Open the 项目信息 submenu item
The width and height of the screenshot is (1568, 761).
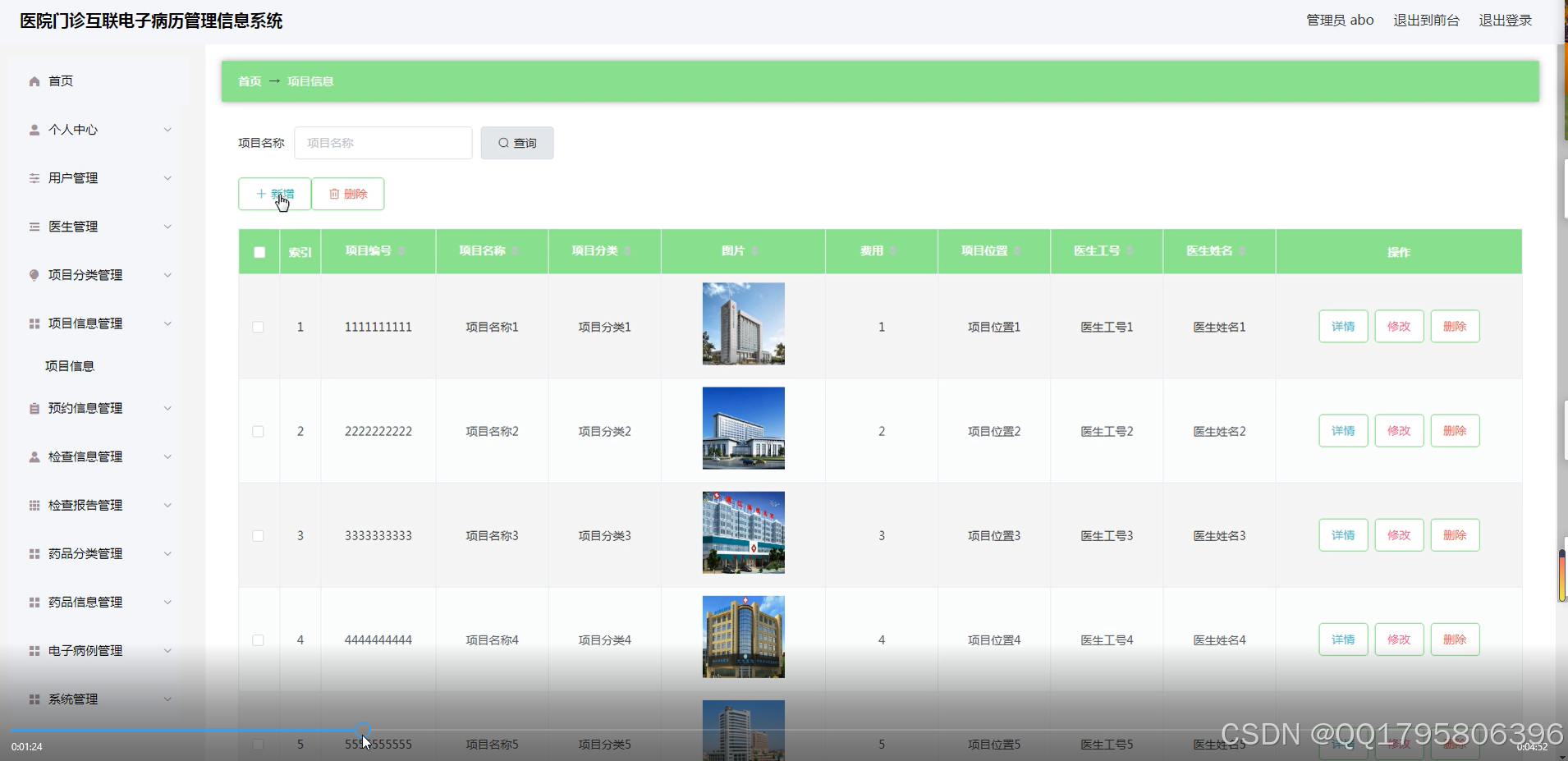tap(70, 366)
